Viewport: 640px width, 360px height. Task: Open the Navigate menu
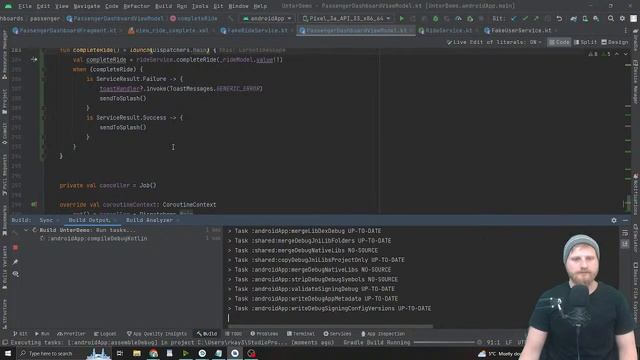pyautogui.click(x=87, y=6)
